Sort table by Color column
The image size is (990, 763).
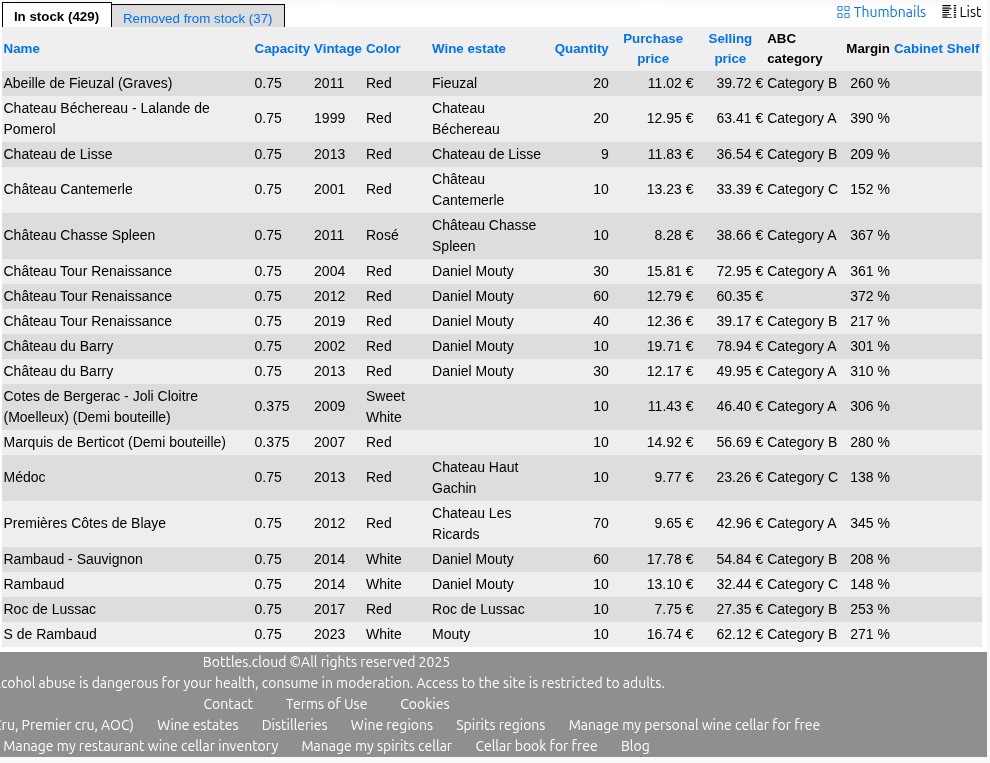(x=383, y=48)
